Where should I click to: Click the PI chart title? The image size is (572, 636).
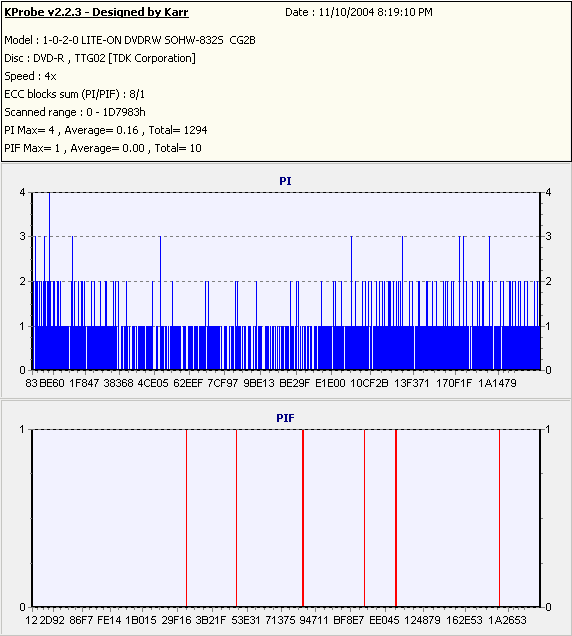point(285,181)
